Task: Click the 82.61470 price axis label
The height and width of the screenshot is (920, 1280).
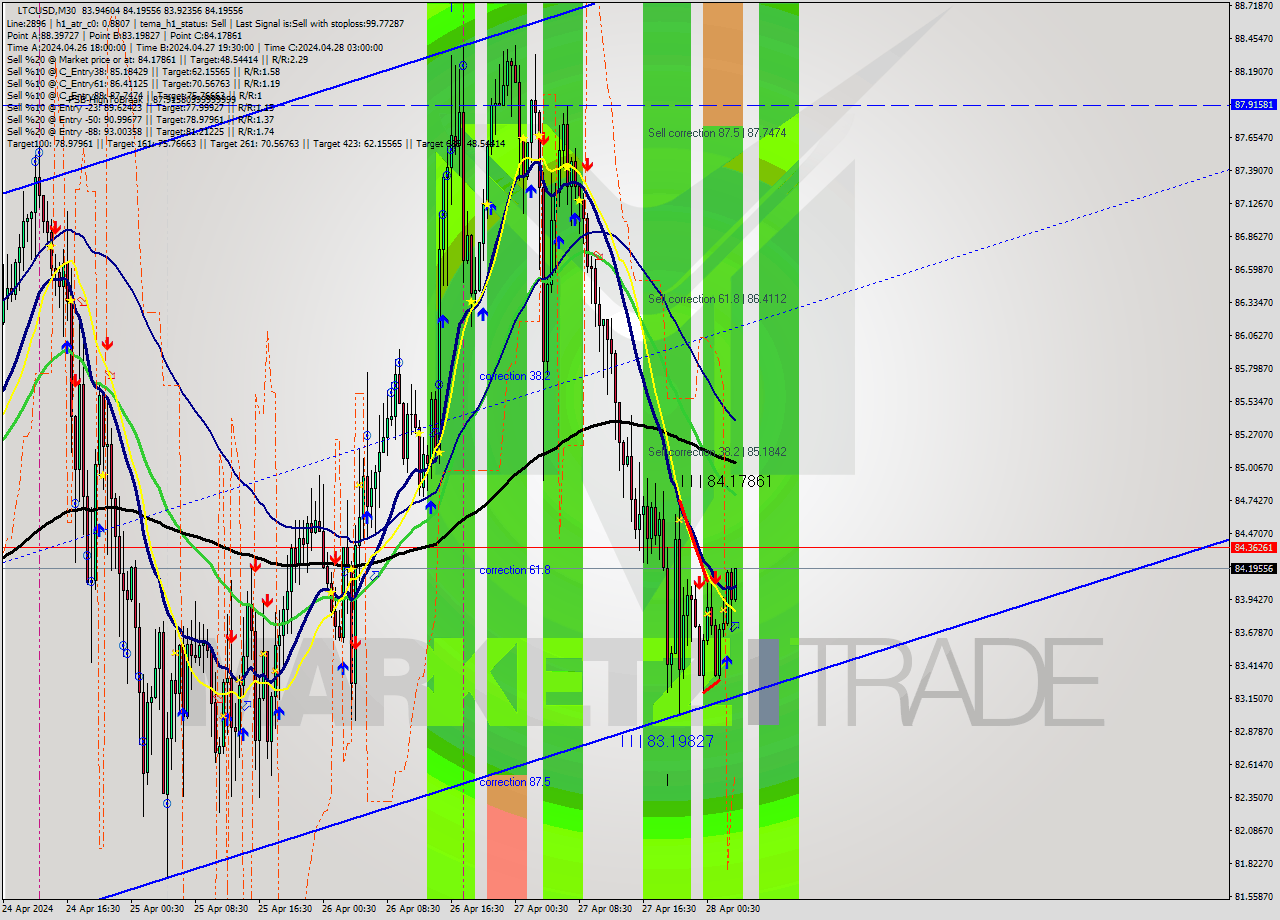Action: (x=1253, y=764)
